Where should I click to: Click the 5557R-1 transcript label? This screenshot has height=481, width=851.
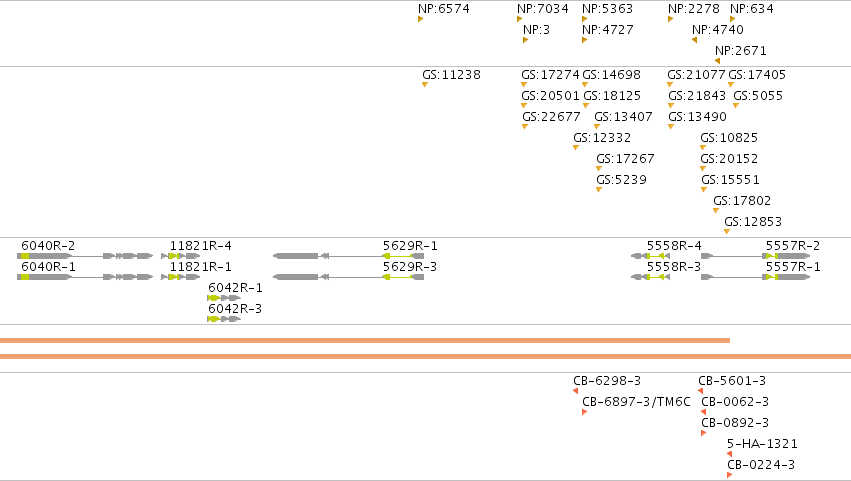[x=793, y=267]
